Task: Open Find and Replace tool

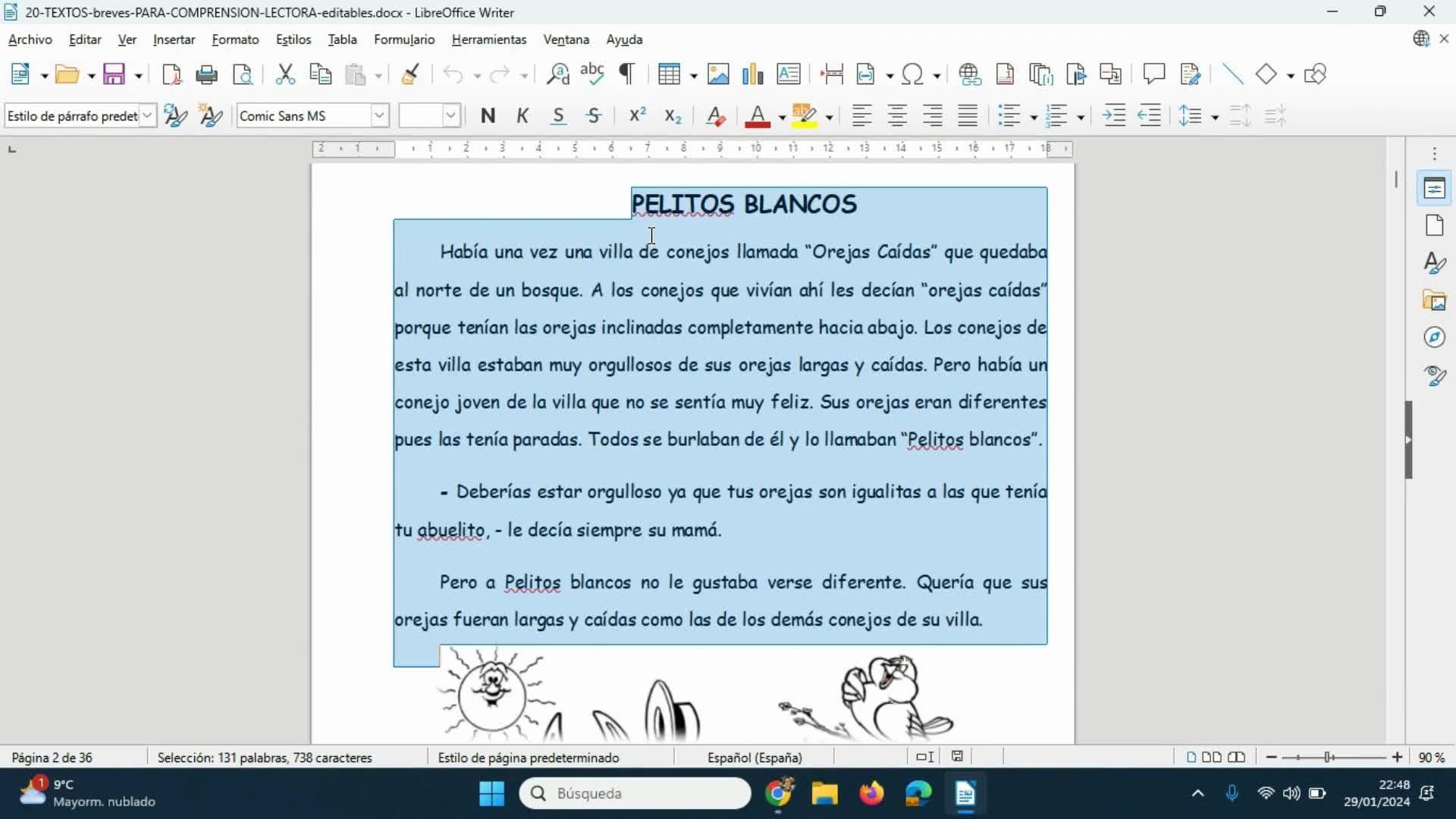Action: click(x=558, y=74)
